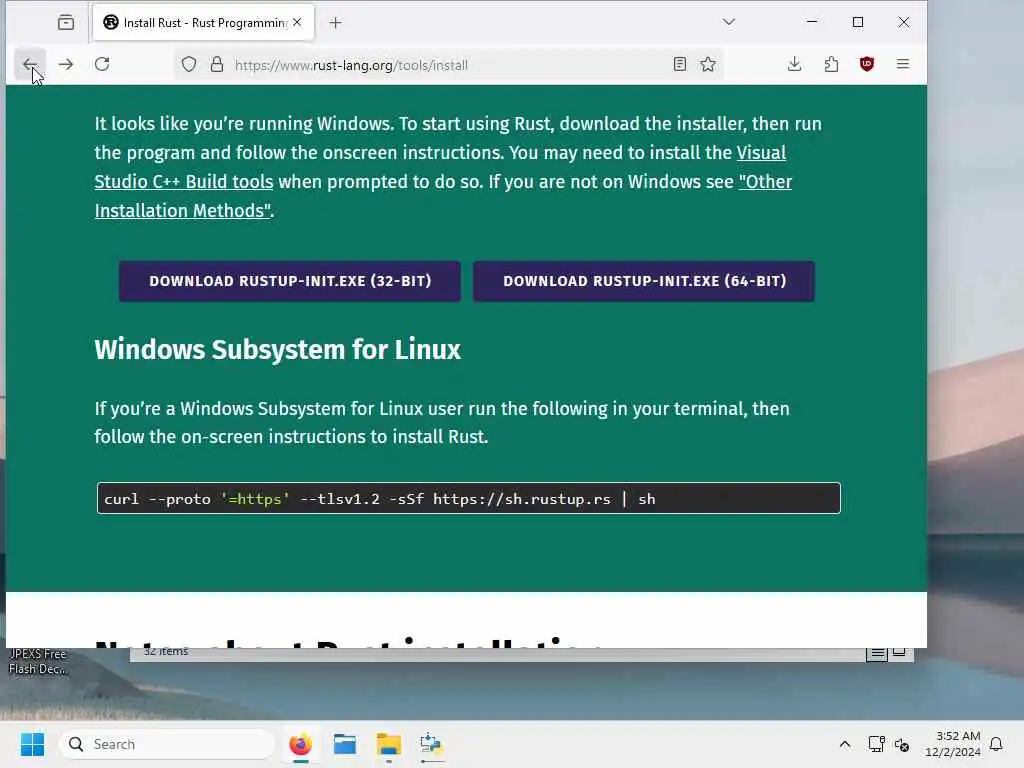The height and width of the screenshot is (768, 1024).
Task: Go forward one page in Firefox
Action: (65, 64)
